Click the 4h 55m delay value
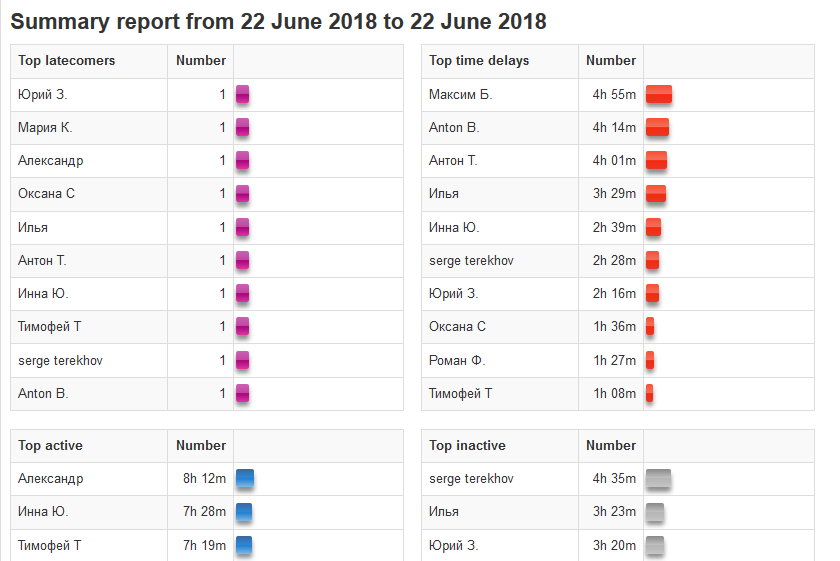Image resolution: width=840 pixels, height=561 pixels. (614, 95)
